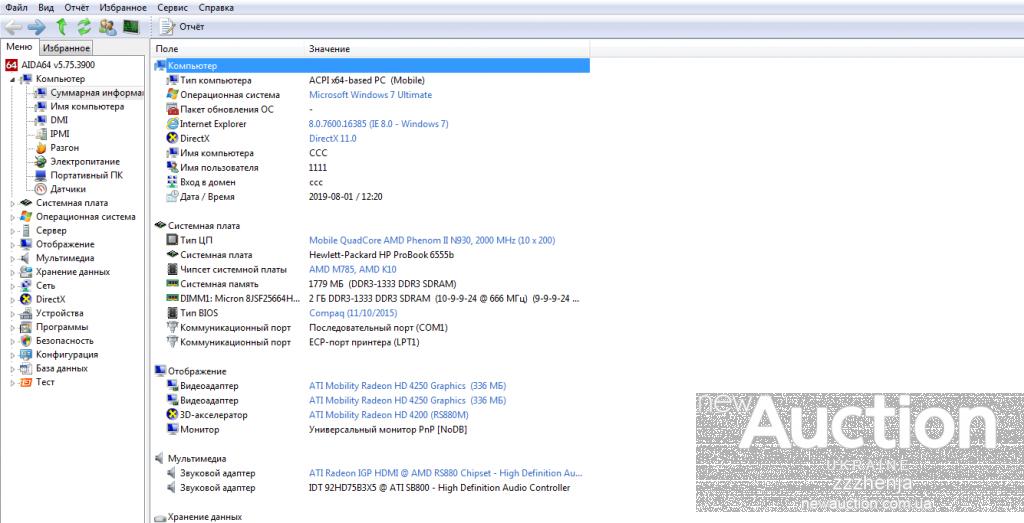Image resolution: width=1024 pixels, height=523 pixels.
Task: Expand the Сервер tree node
Action: click(x=12, y=230)
